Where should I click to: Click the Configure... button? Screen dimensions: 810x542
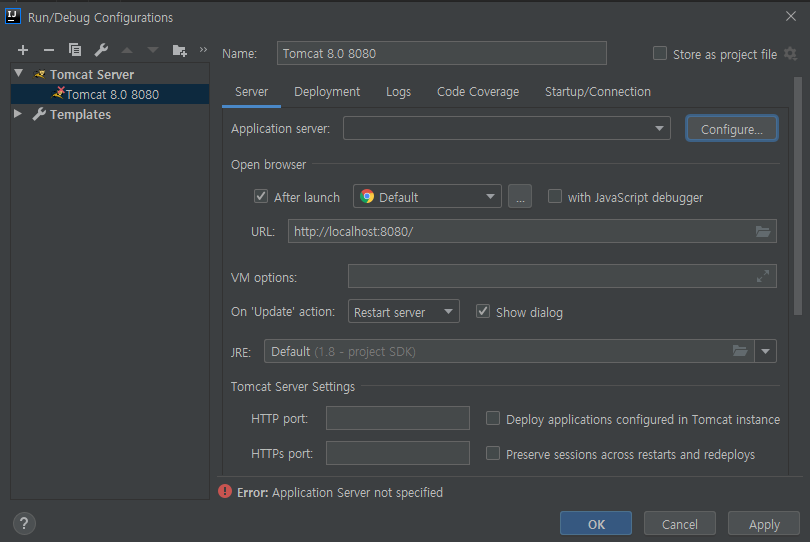[x=731, y=129]
